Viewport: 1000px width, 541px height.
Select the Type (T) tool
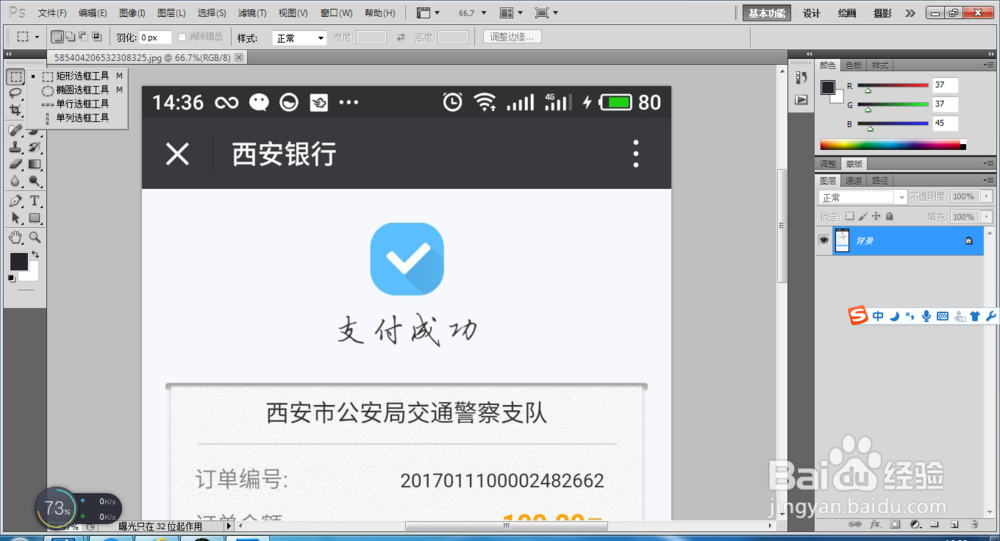[34, 201]
